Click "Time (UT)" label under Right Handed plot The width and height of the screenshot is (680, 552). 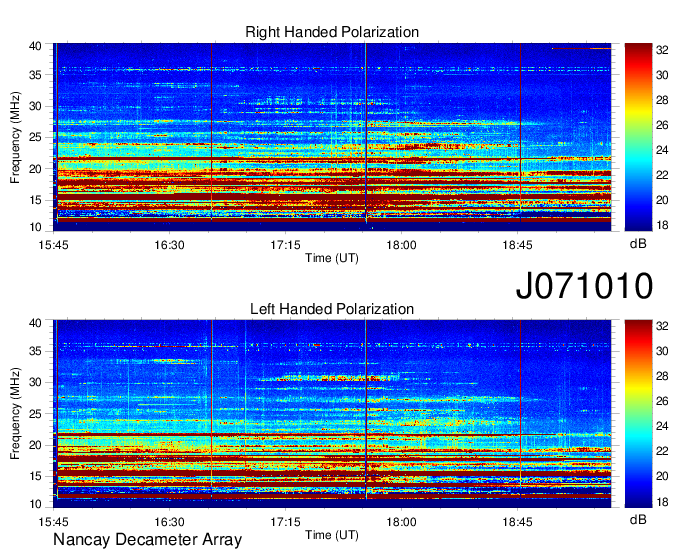tap(332, 258)
